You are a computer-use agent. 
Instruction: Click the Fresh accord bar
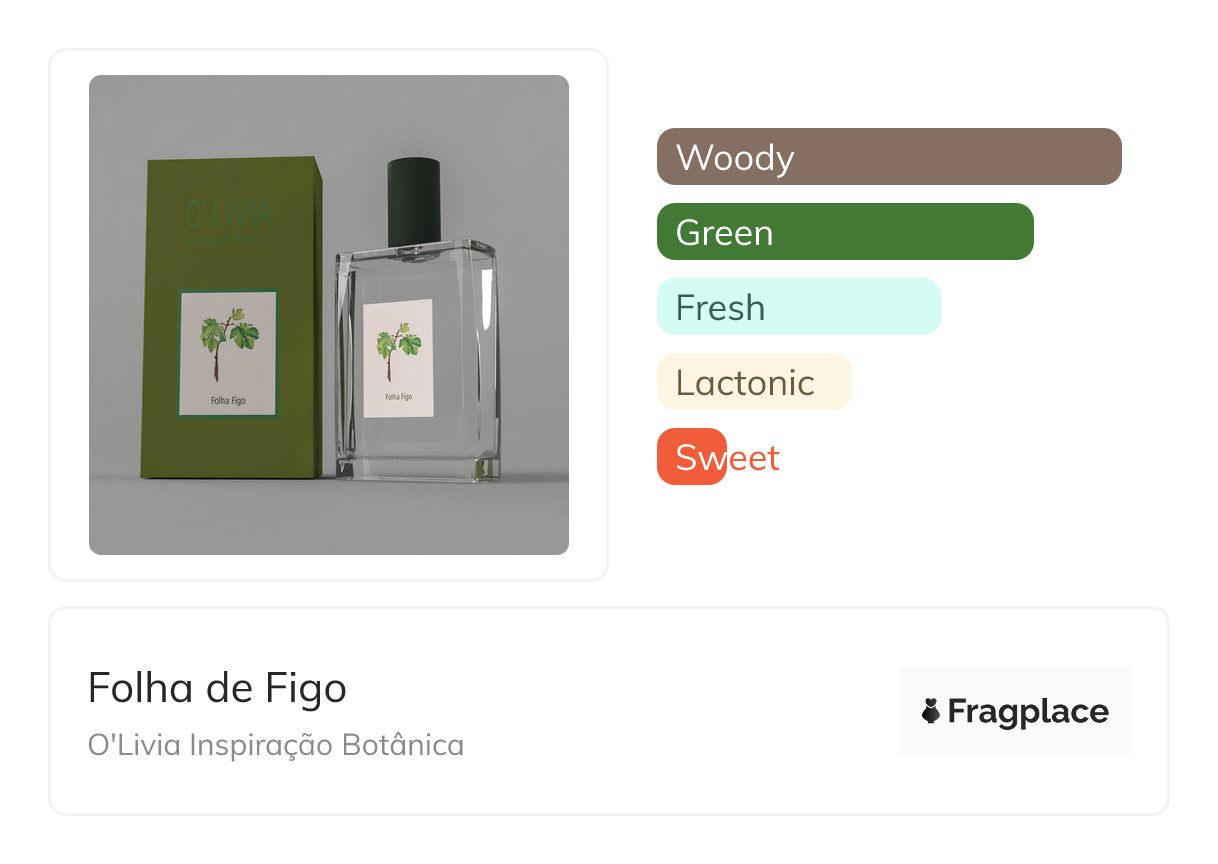[798, 307]
